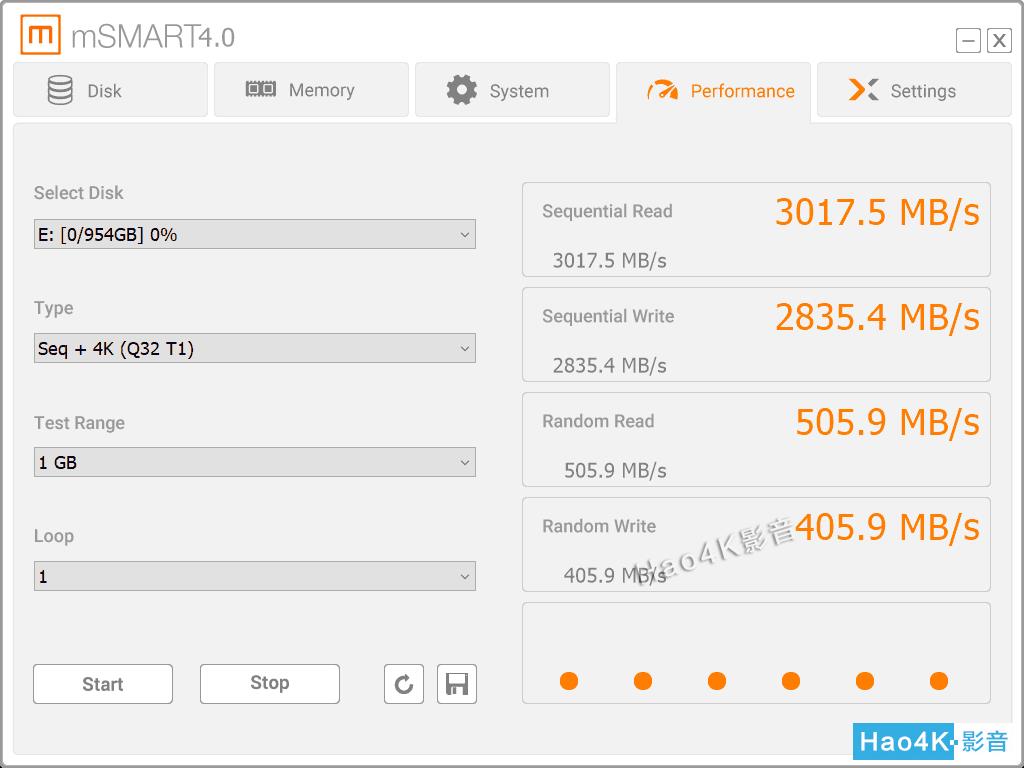Click the Disk tab's database icon
This screenshot has width=1024, height=768.
coord(60,90)
